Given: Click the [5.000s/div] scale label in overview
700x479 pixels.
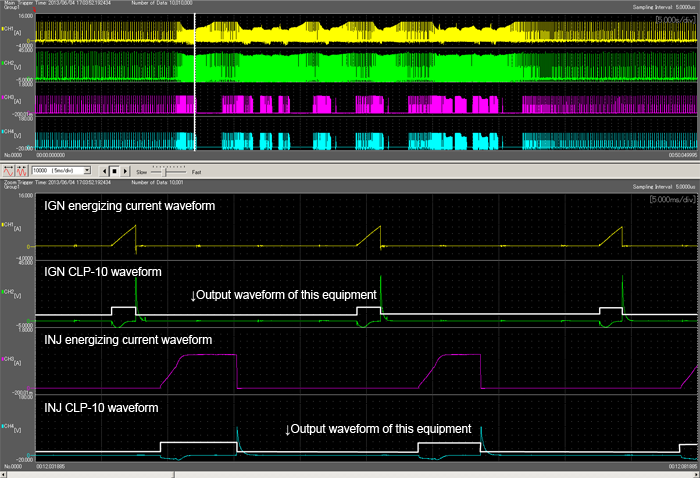Looking at the screenshot, I should [x=675, y=20].
